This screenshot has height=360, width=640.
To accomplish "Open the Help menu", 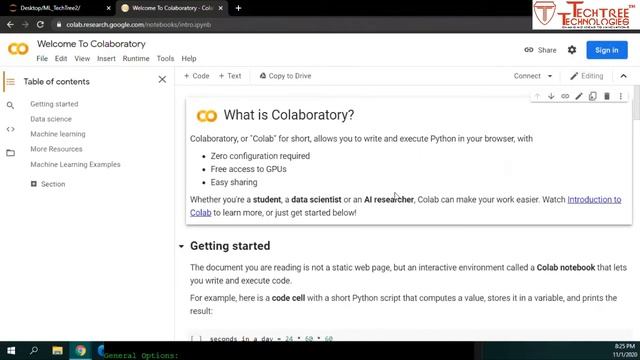I will click(x=189, y=59).
